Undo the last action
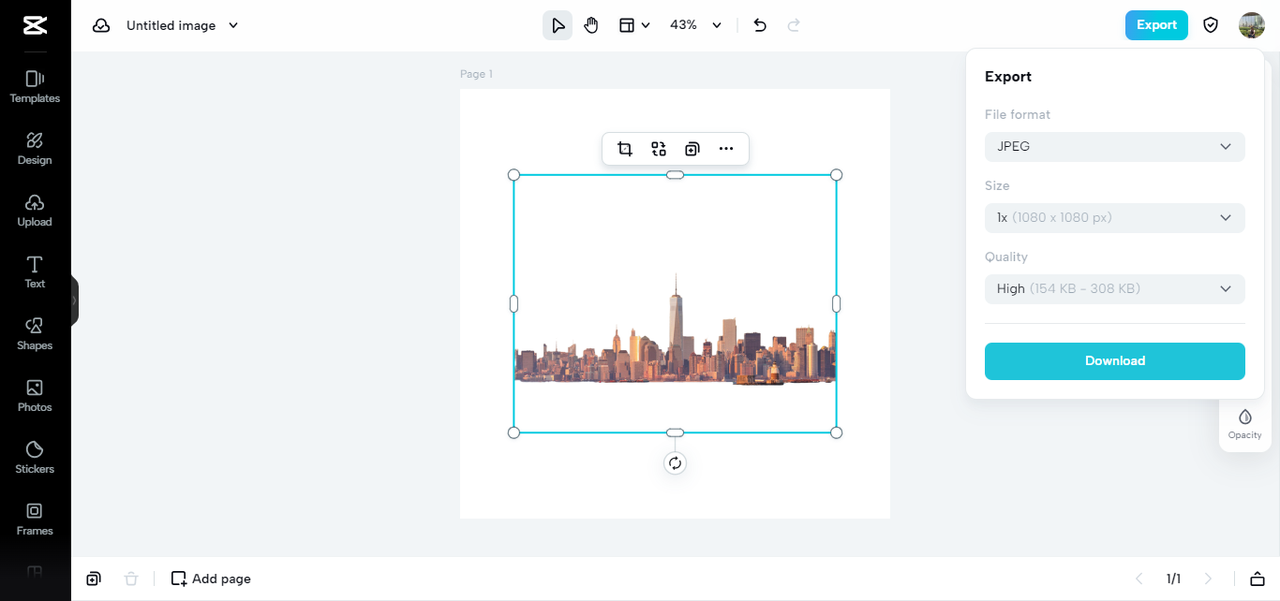Viewport: 1280px width, 601px height. 760,25
